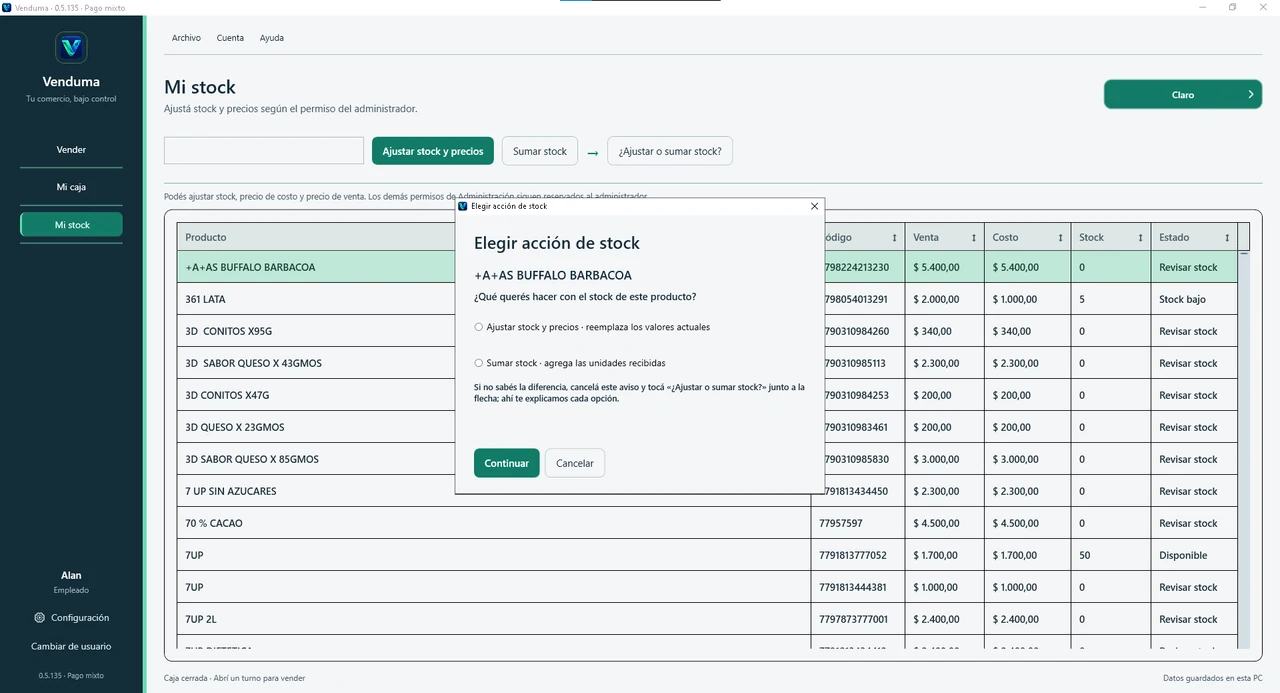The image size is (1280, 693).
Task: Click the Venduma logo in the sidebar
Action: 71,47
